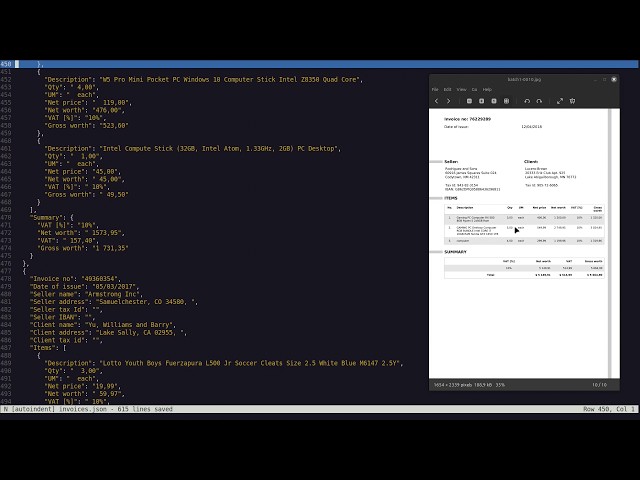The height and width of the screenshot is (480, 640).
Task: Click the "Gross worth": "1 731,35" line
Action: (x=83, y=248)
